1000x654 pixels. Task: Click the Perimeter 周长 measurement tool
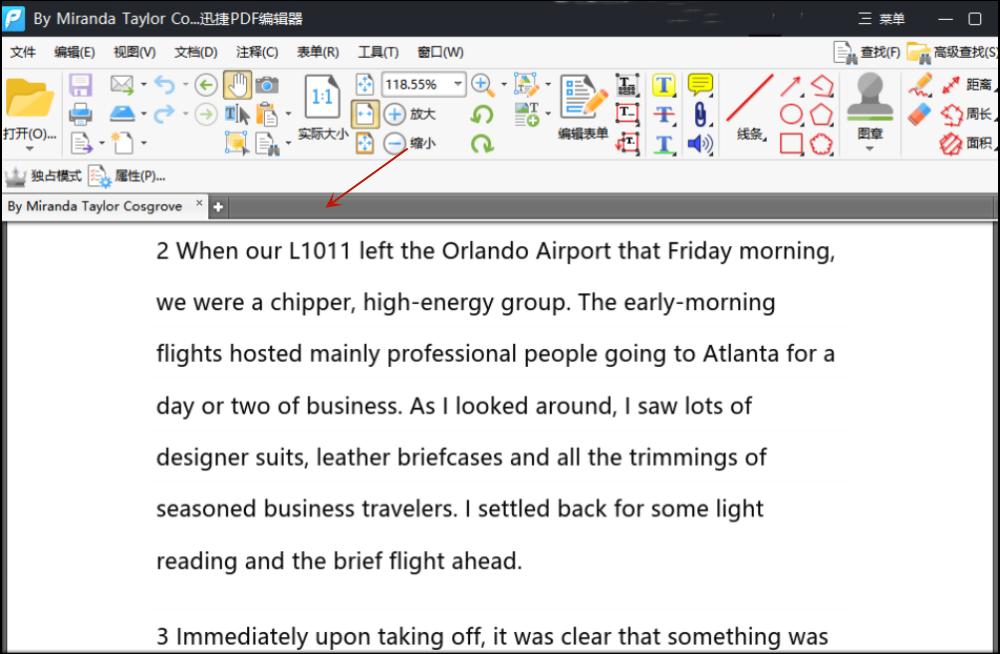click(x=967, y=114)
